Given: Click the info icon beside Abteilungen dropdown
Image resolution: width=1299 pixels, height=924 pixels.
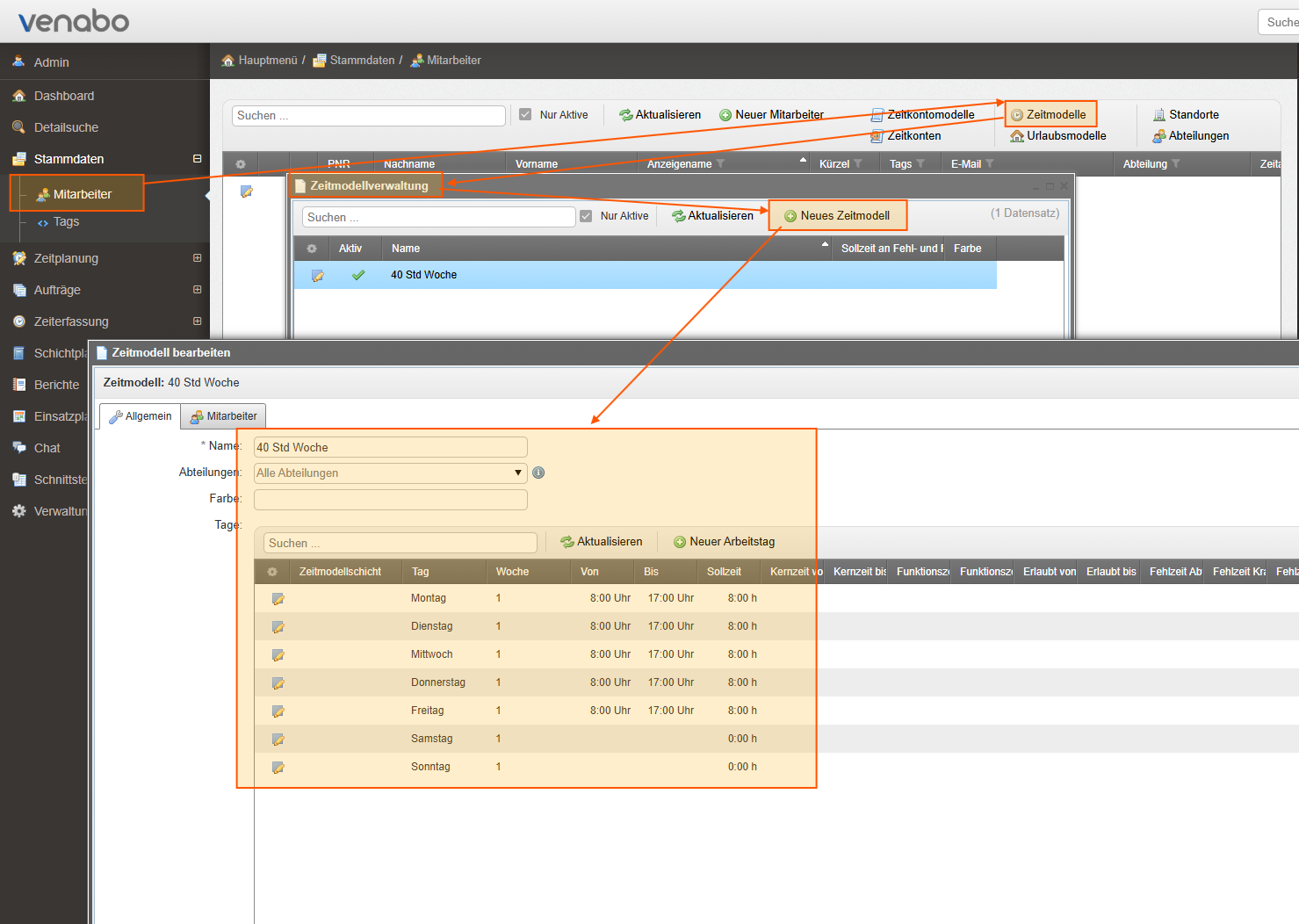Looking at the screenshot, I should pos(538,473).
